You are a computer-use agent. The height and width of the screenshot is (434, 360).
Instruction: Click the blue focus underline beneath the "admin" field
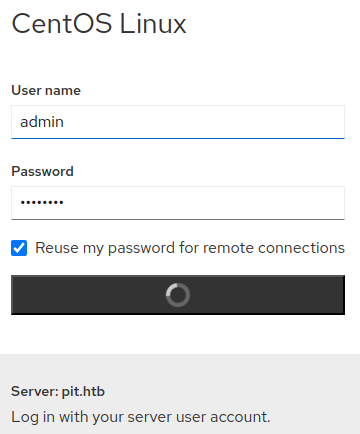click(178, 138)
